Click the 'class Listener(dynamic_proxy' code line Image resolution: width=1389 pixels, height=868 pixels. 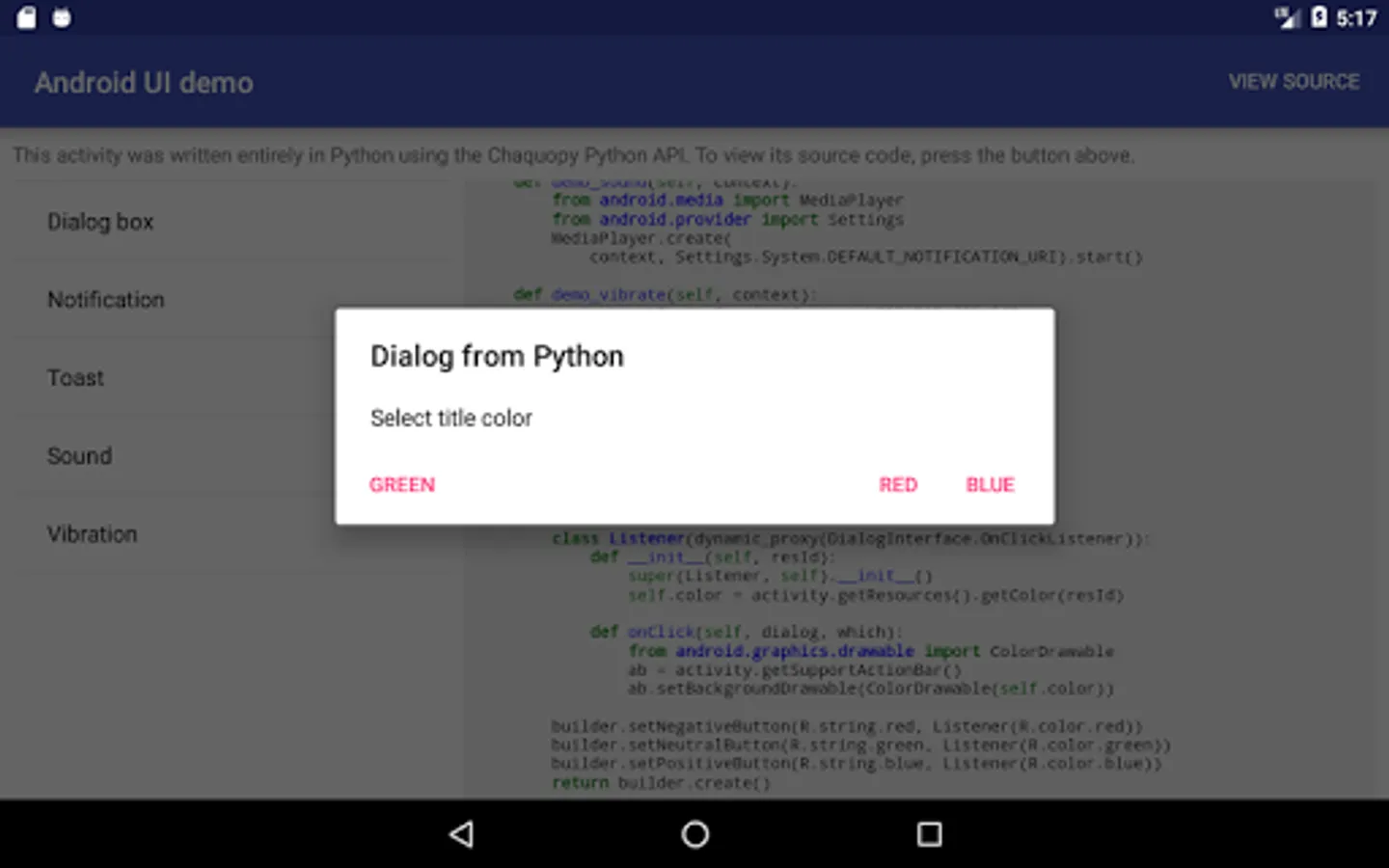[x=850, y=538]
